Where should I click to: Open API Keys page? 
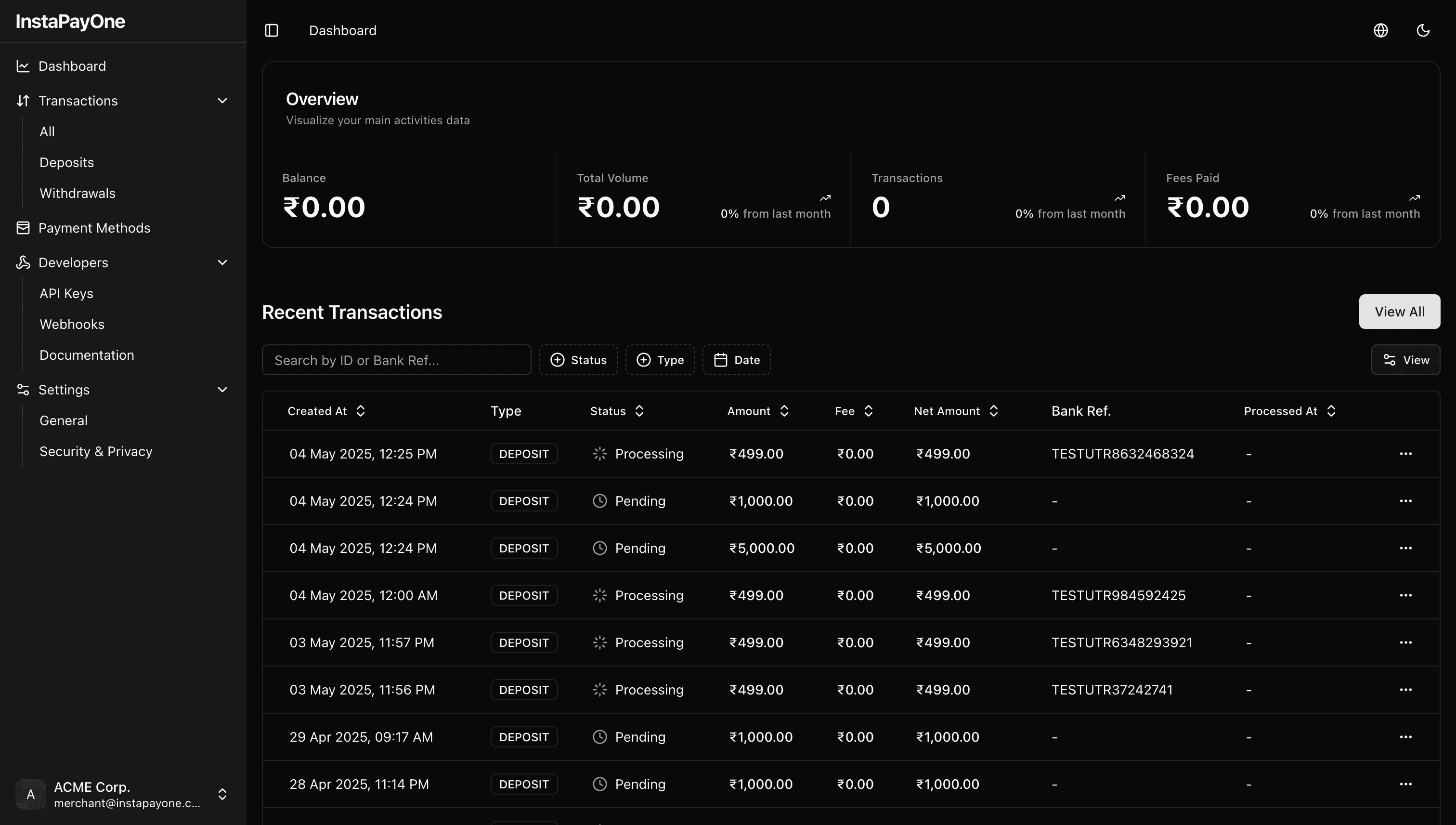pyautogui.click(x=66, y=293)
